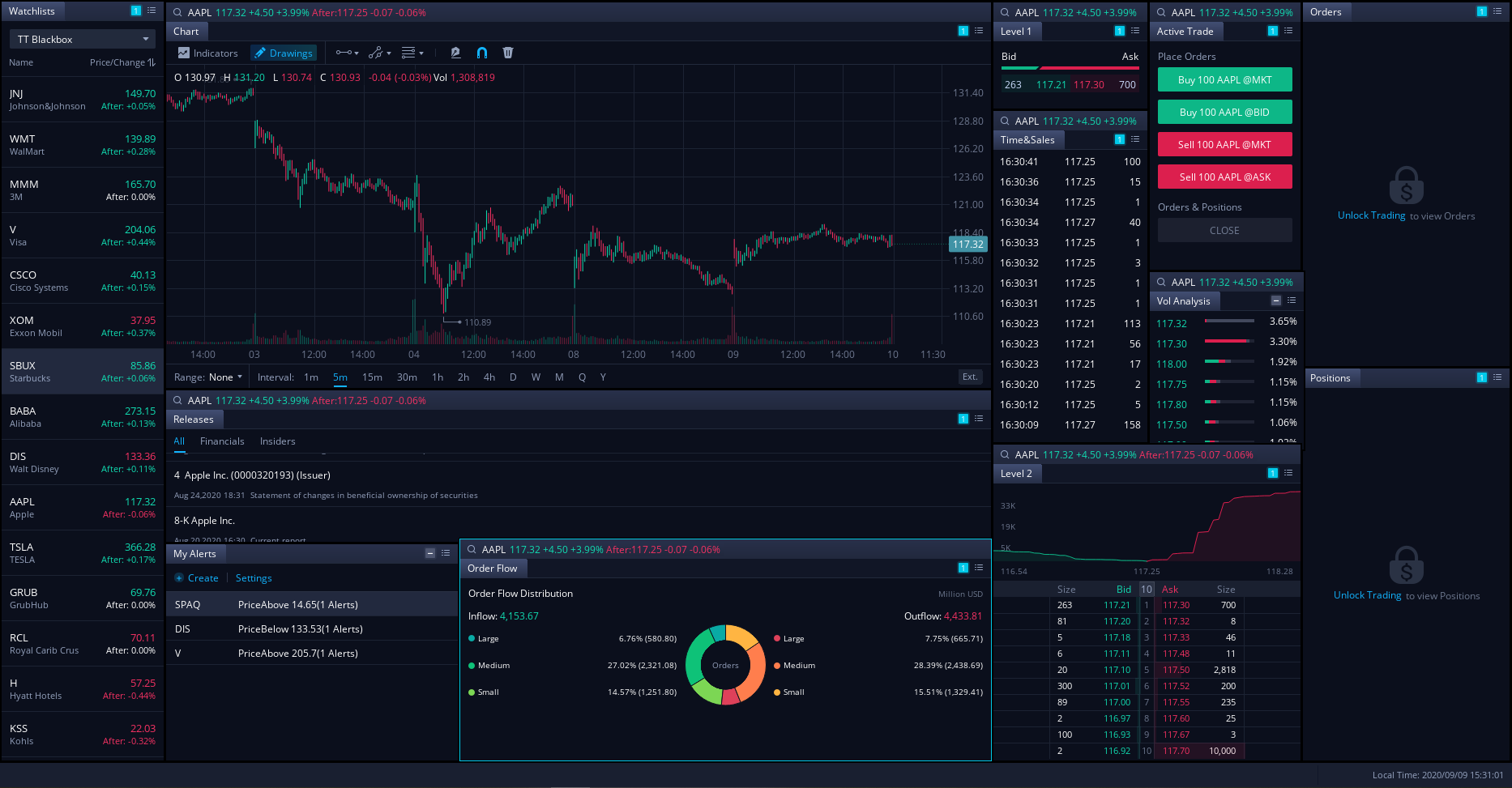
Task: Click the Level 1 panel menu icon
Action: (x=1135, y=31)
